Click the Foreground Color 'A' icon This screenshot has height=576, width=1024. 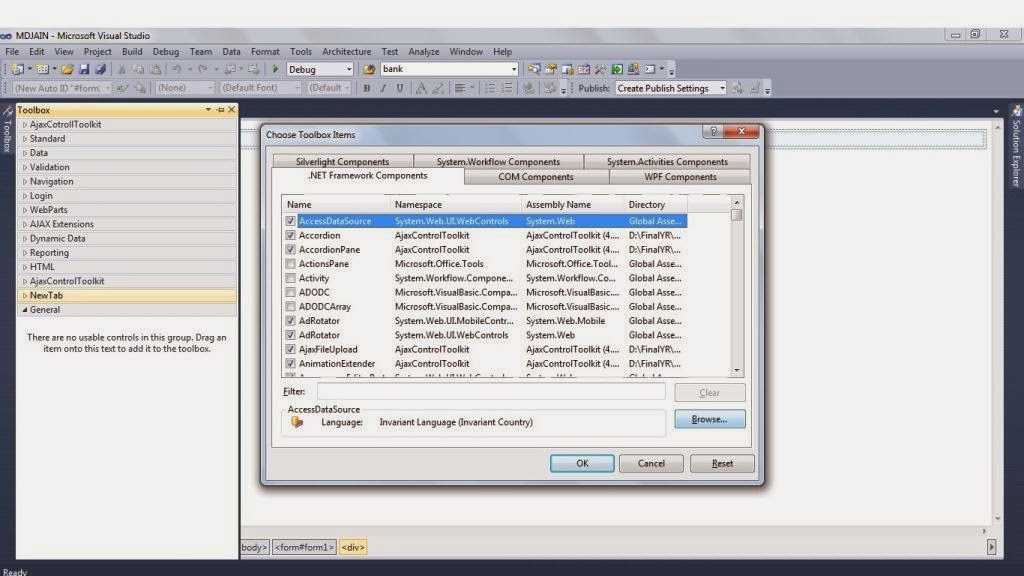coord(421,88)
